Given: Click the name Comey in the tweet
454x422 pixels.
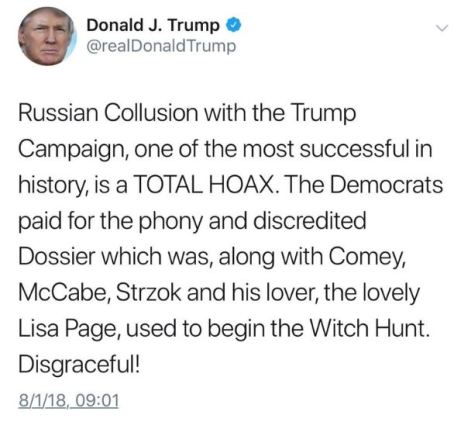Looking at the screenshot, I should [366, 257].
